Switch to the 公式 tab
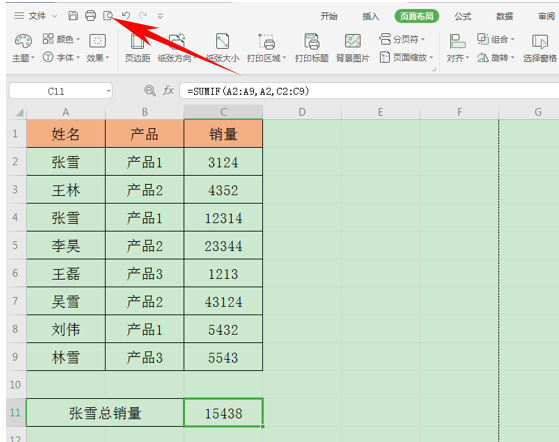The width and height of the screenshot is (559, 442). click(x=462, y=16)
